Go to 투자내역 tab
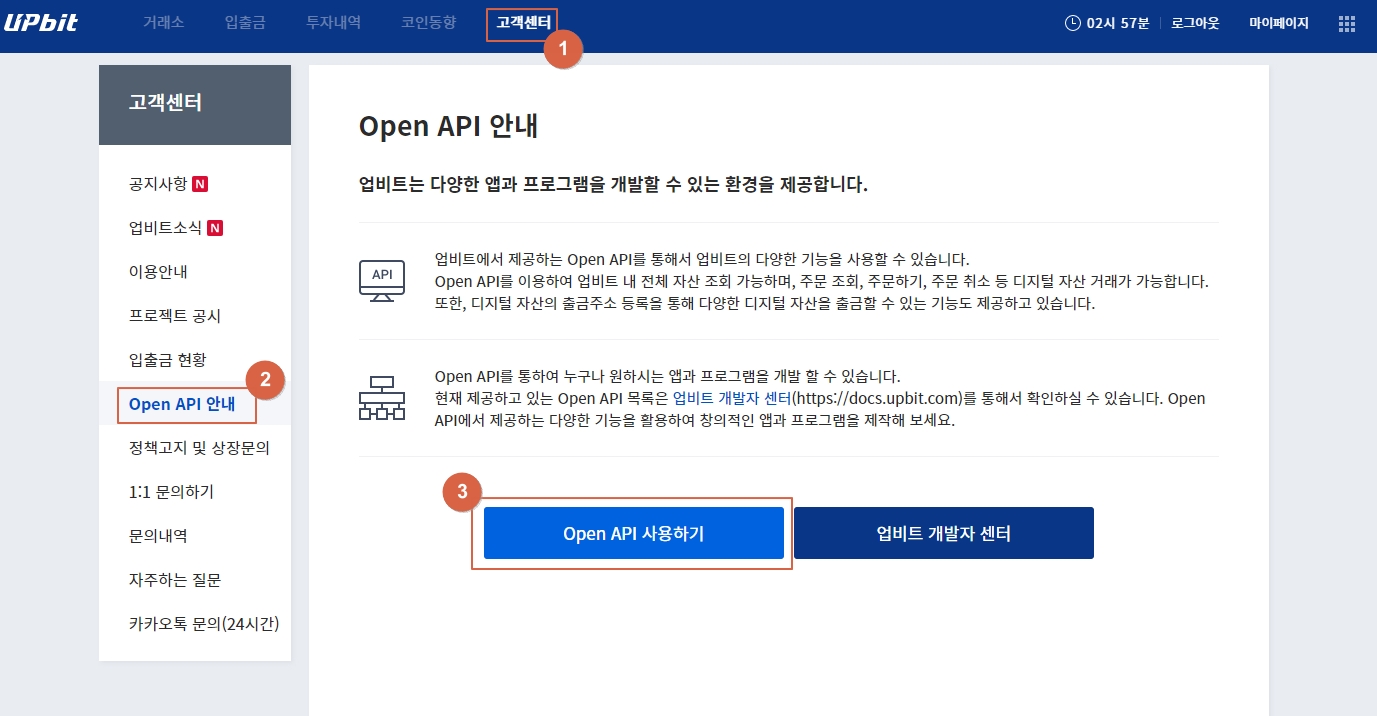Viewport: 1377px width, 716px height. [333, 22]
